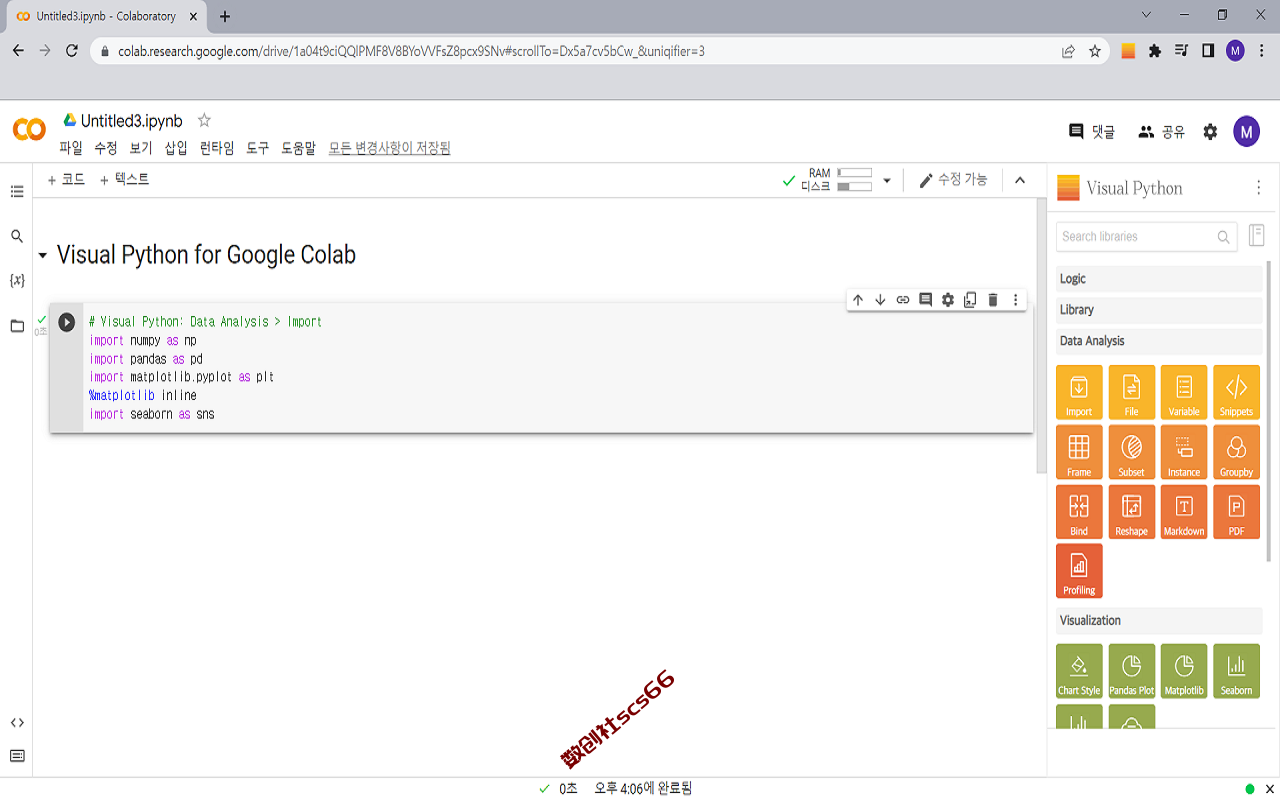Viewport: 1280px width, 800px height.
Task: Open the Chart Style tool
Action: point(1079,671)
